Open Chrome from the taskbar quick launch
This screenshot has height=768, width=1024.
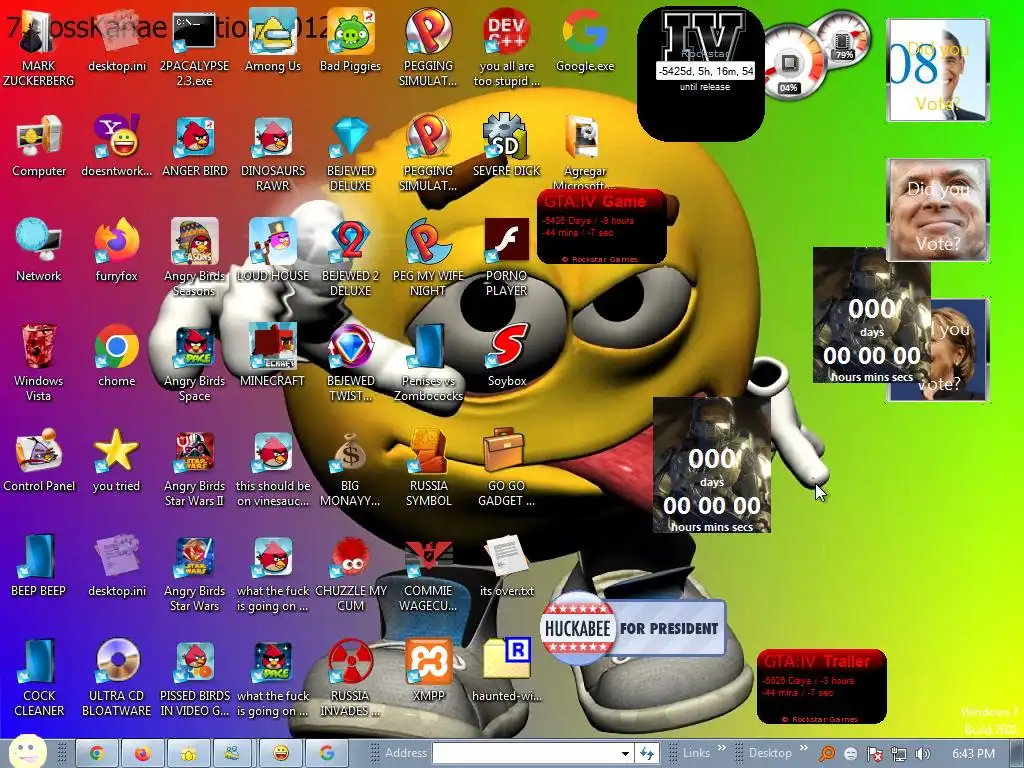97,754
